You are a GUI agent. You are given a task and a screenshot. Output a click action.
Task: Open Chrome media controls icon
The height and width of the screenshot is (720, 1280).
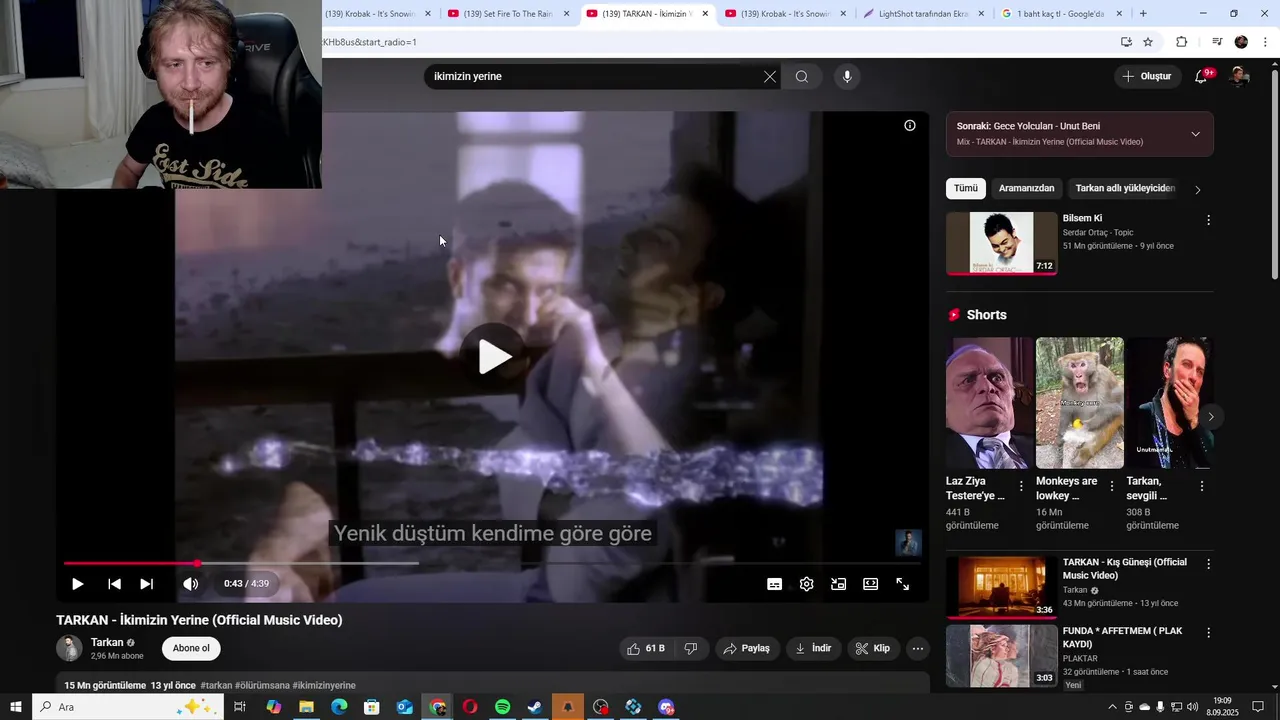(x=1217, y=42)
